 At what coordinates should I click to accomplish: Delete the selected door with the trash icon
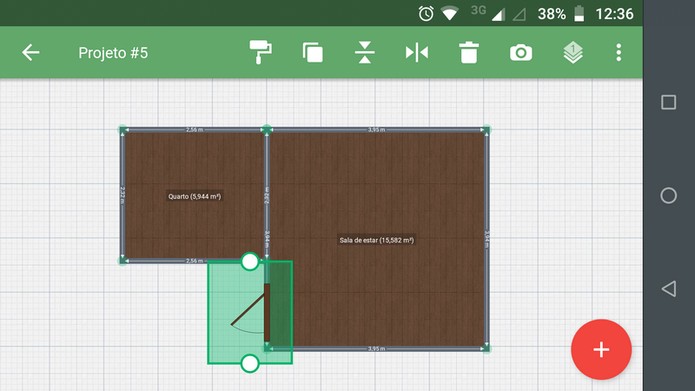tap(469, 53)
